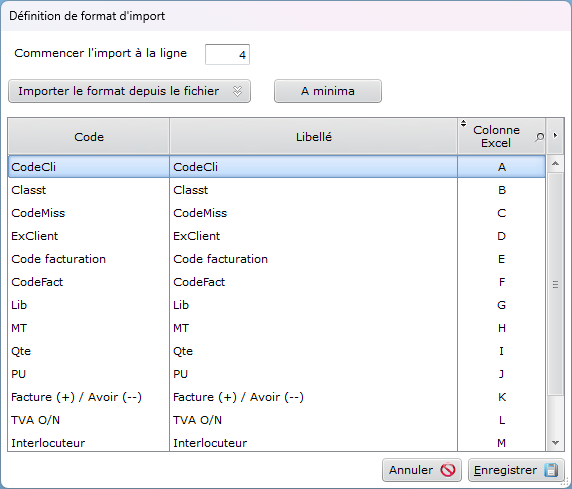Click Excel column cell E
The width and height of the screenshot is (572, 489).
502,259
